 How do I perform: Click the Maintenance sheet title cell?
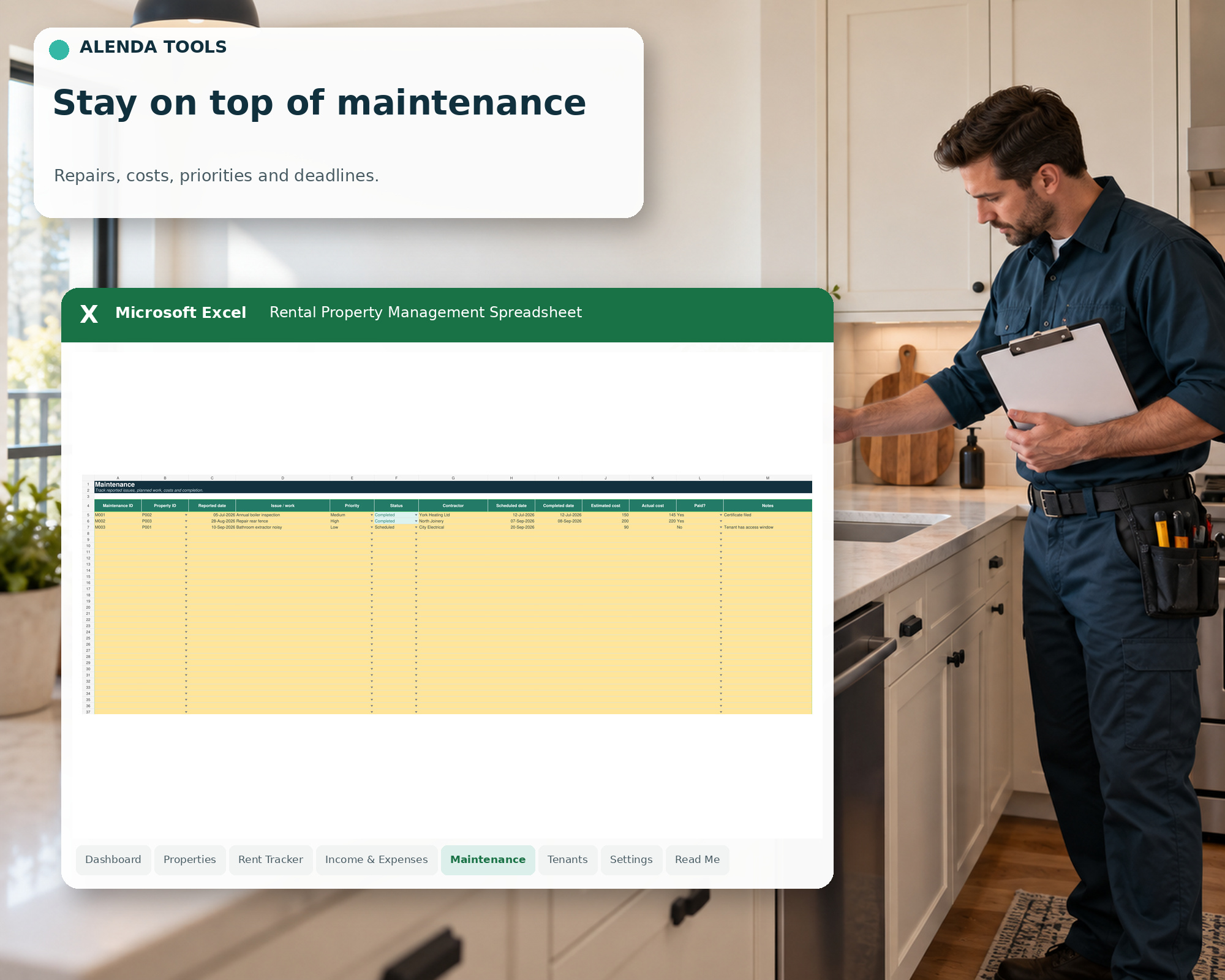115,484
